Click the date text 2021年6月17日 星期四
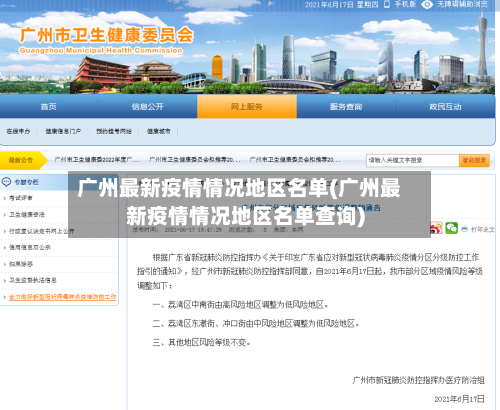This screenshot has height=410, width=500. click(x=341, y=4)
